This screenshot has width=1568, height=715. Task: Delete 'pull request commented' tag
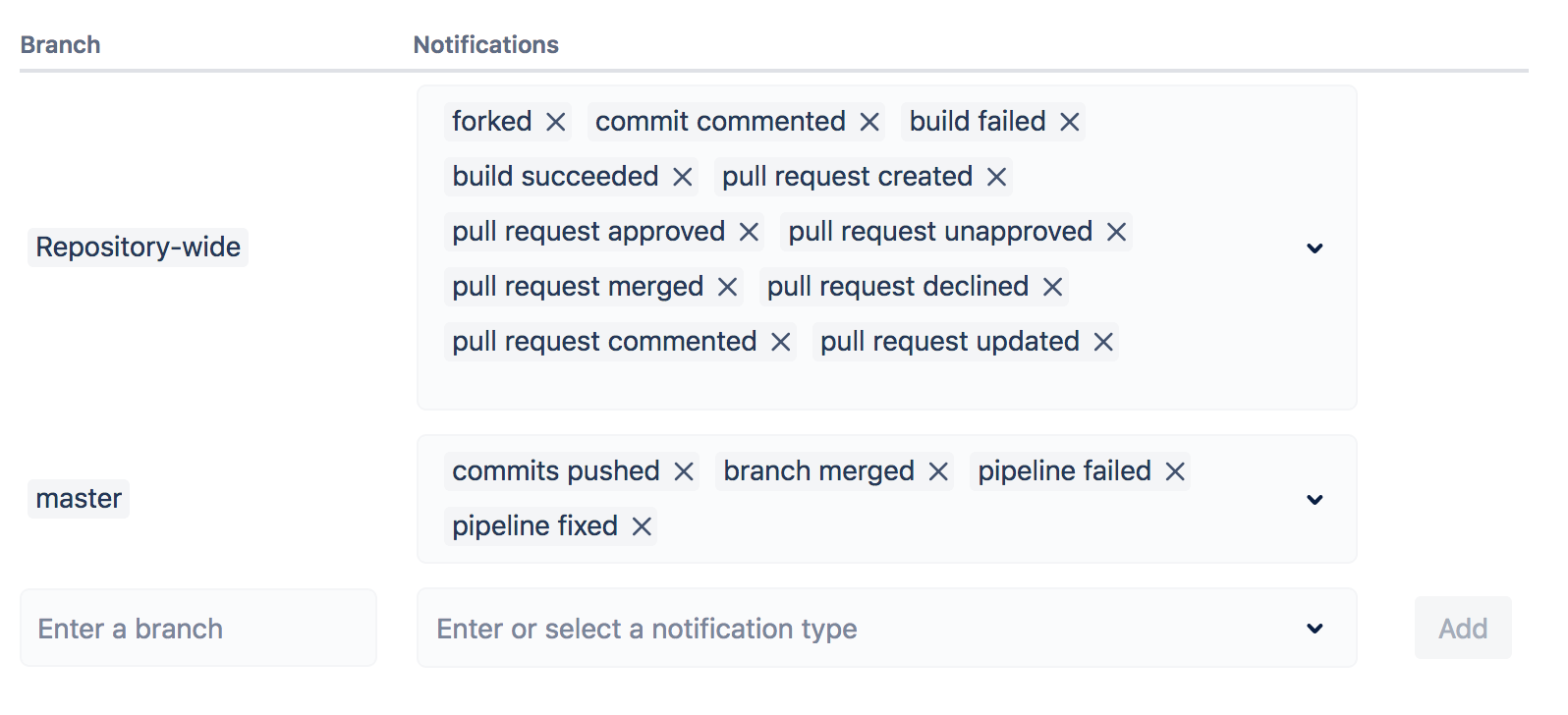click(x=781, y=342)
